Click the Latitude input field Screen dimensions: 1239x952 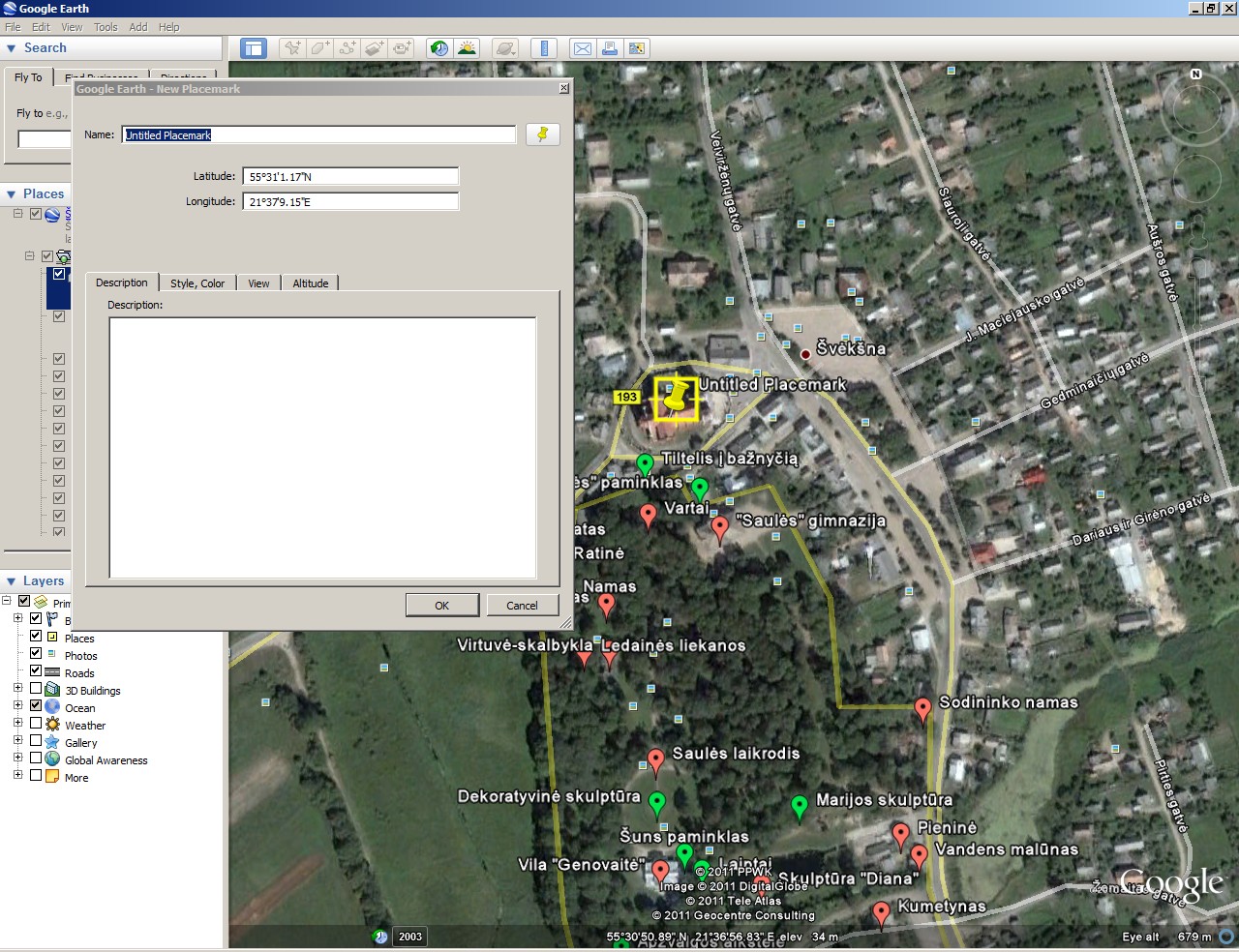[x=350, y=177]
